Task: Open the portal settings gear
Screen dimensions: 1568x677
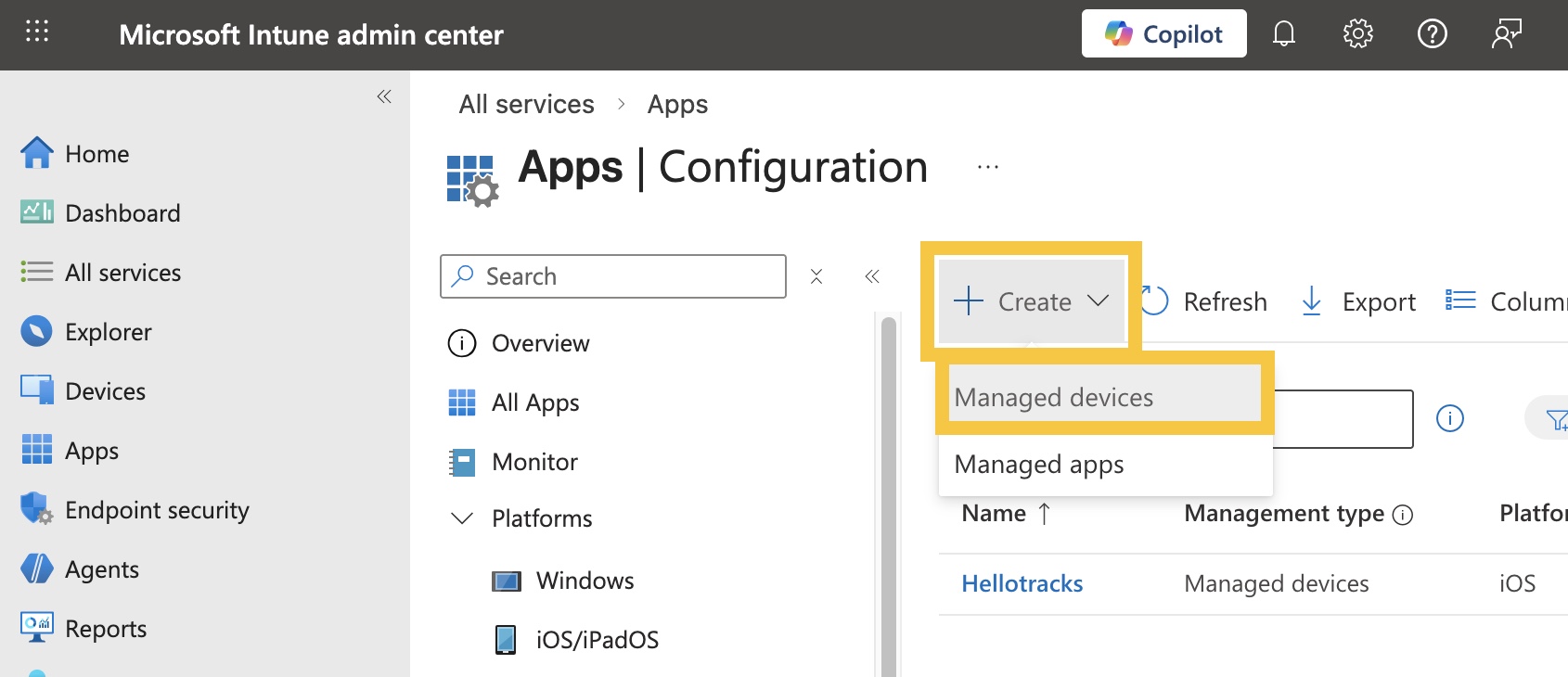Action: point(1357,34)
